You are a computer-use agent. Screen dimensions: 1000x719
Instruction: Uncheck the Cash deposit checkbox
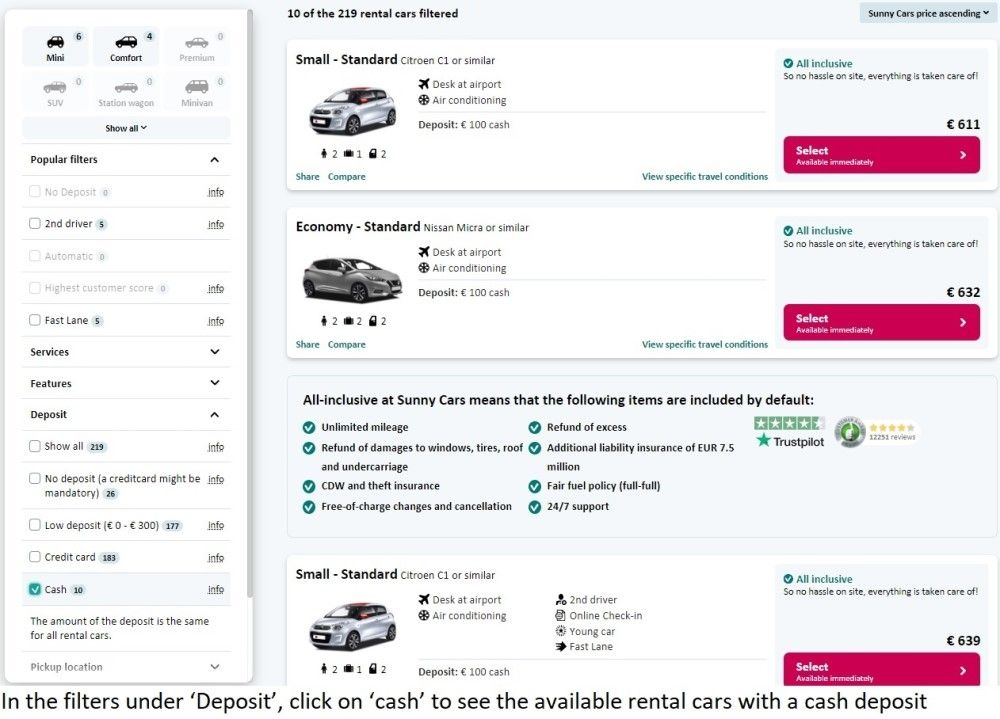(x=35, y=589)
